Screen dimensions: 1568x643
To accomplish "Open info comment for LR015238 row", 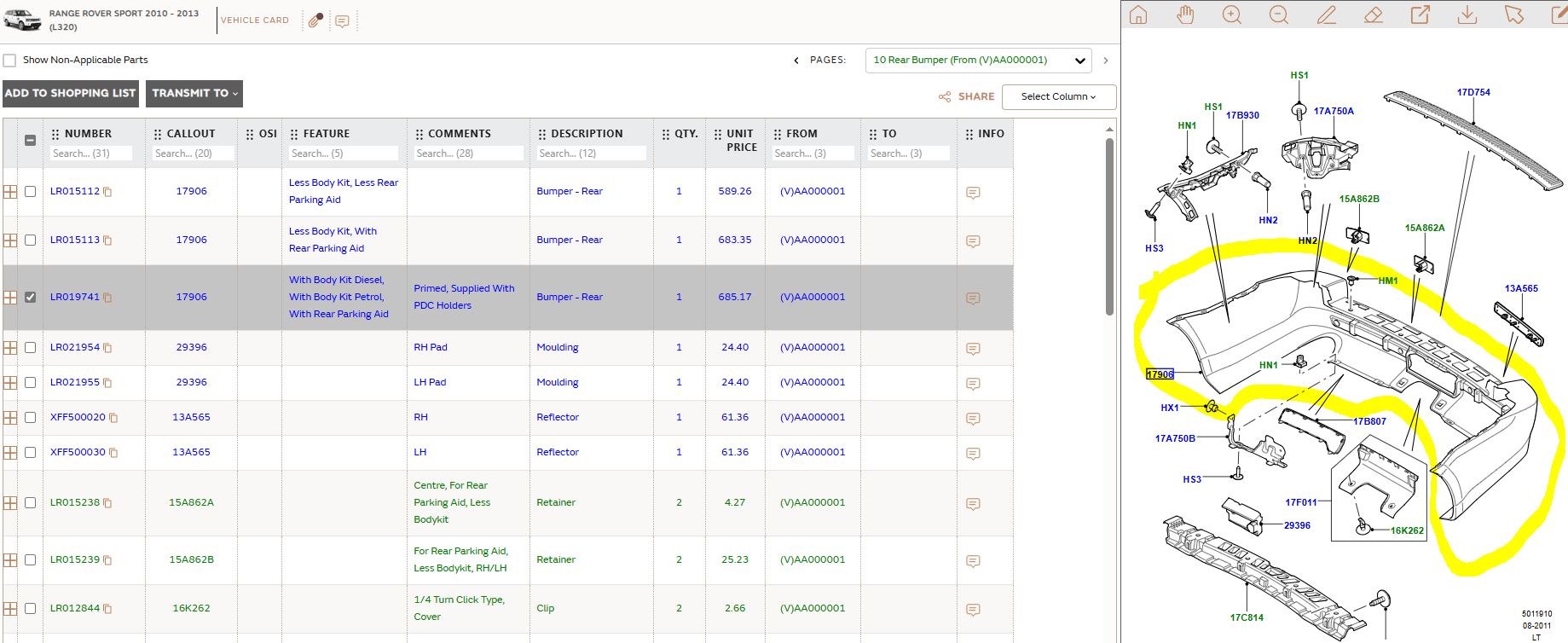I will (x=973, y=504).
